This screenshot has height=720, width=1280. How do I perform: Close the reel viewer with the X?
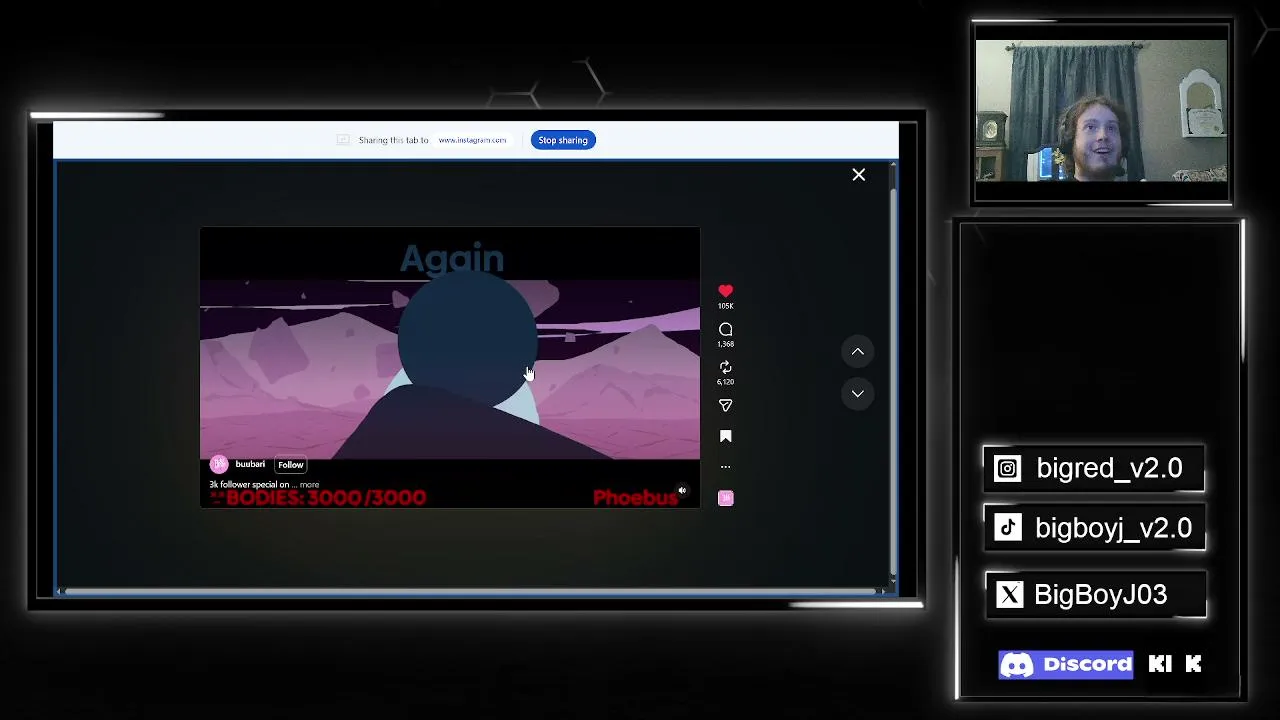click(x=858, y=175)
